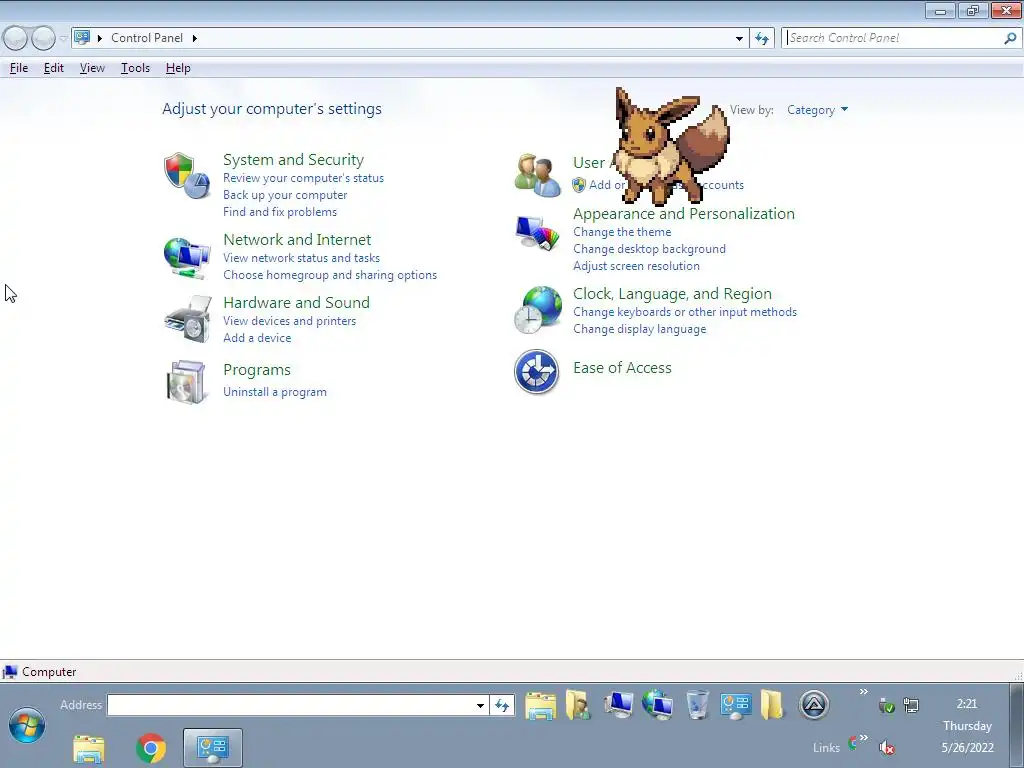Click Appearance and Personalization monitor icon
The image size is (1024, 768).
[537, 232]
